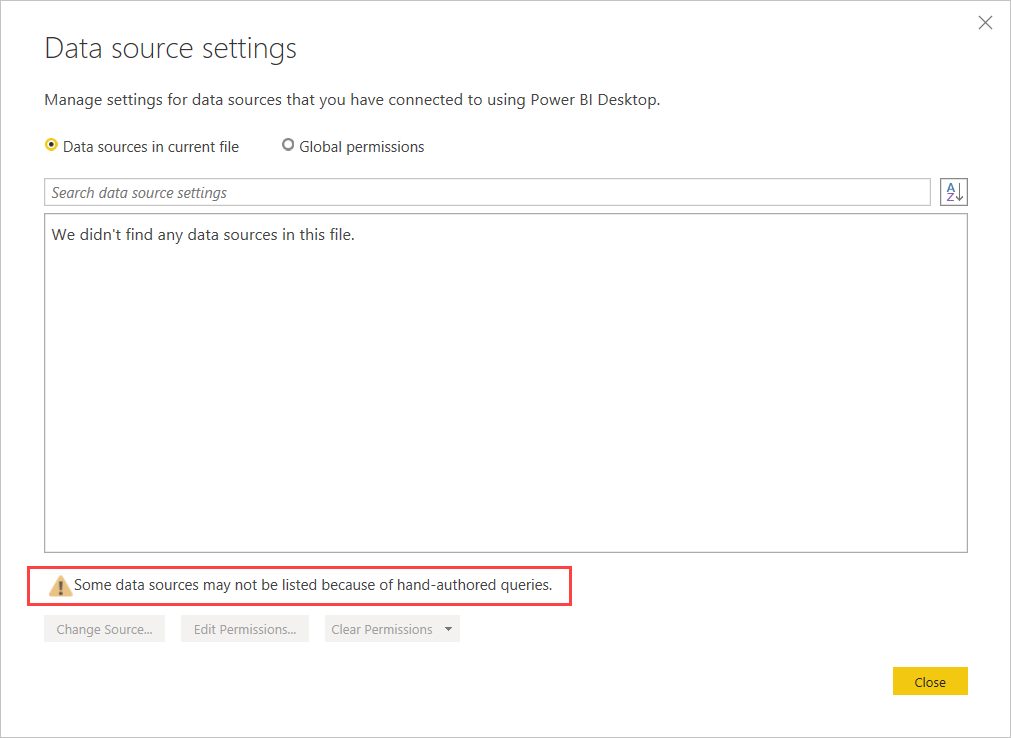The height and width of the screenshot is (738, 1011).
Task: Click the A-Z sort icon
Action: (954, 192)
